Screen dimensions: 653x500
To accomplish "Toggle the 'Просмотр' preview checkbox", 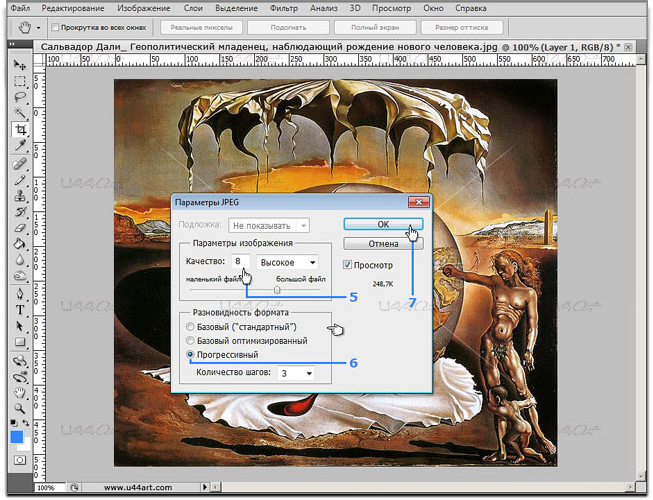I will click(347, 265).
